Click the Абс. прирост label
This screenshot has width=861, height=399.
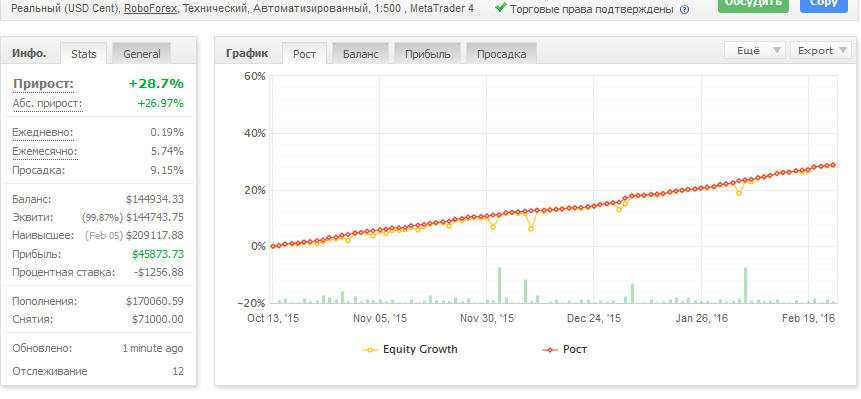tap(47, 103)
